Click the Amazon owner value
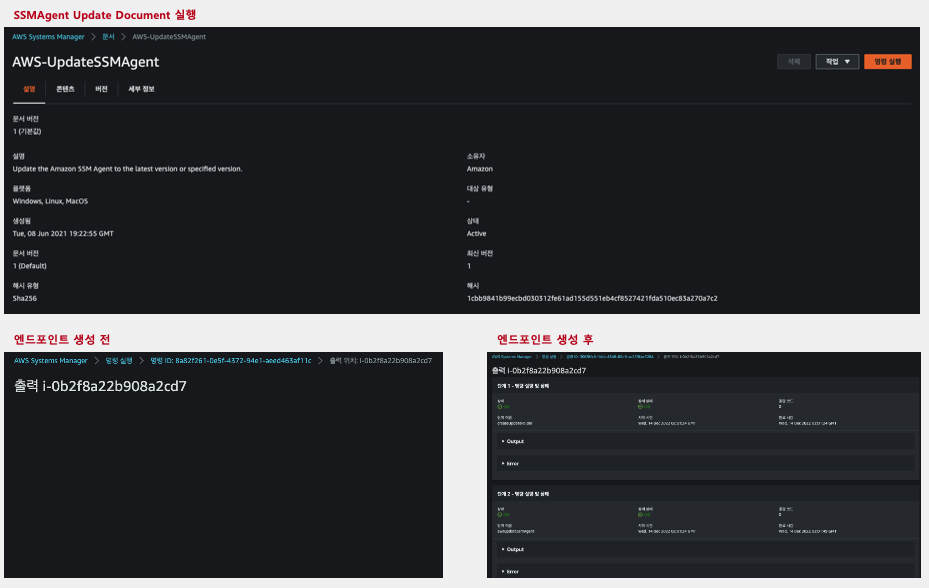Image resolution: width=929 pixels, height=588 pixels. [479, 169]
